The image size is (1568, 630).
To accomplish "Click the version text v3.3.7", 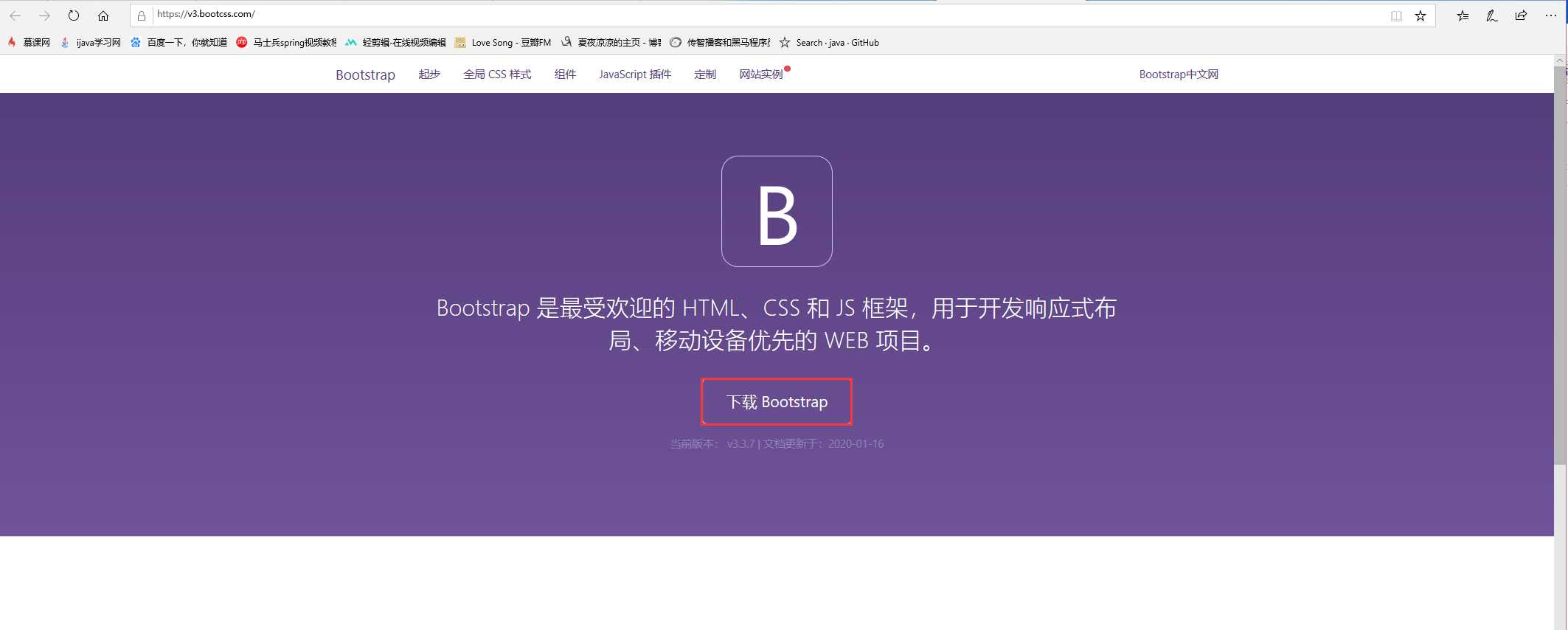I will coord(740,444).
